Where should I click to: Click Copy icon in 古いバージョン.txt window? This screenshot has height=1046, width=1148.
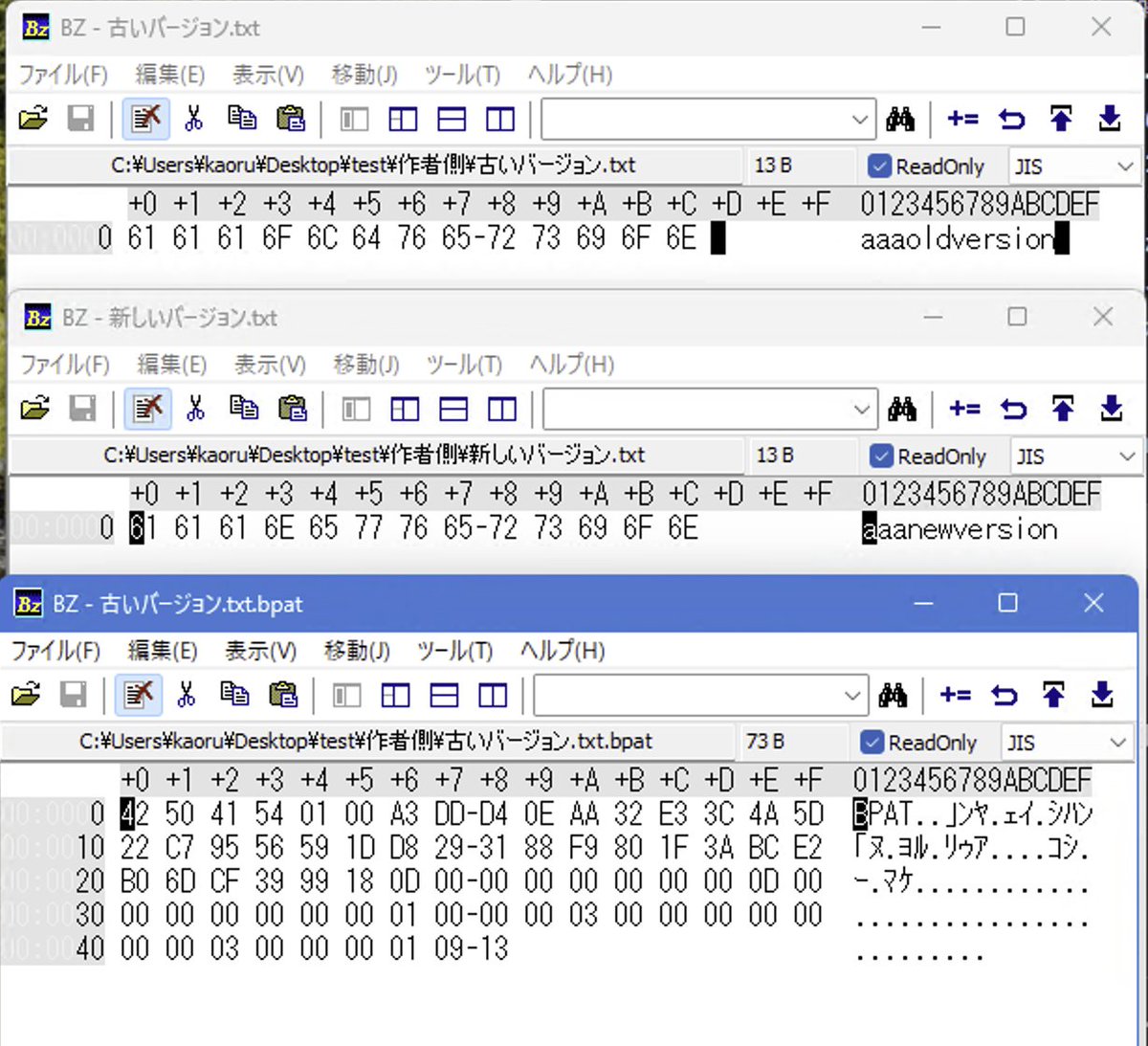coord(242,119)
